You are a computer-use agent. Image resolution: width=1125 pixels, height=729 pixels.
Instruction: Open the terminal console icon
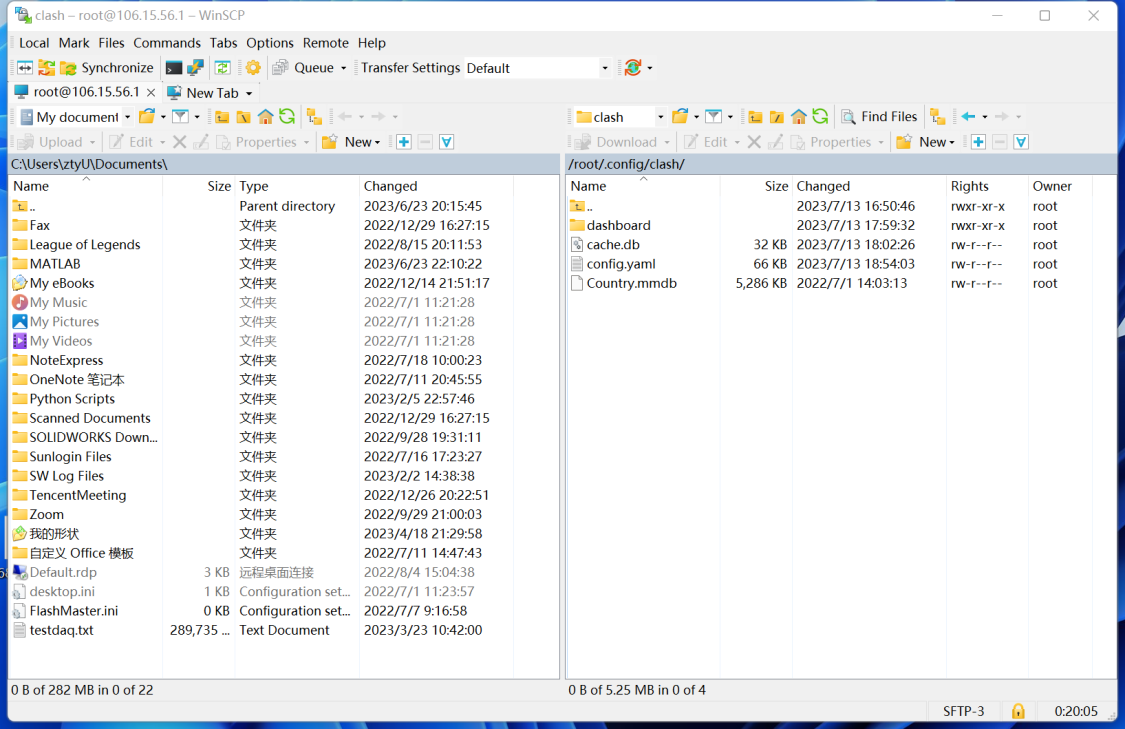point(174,67)
